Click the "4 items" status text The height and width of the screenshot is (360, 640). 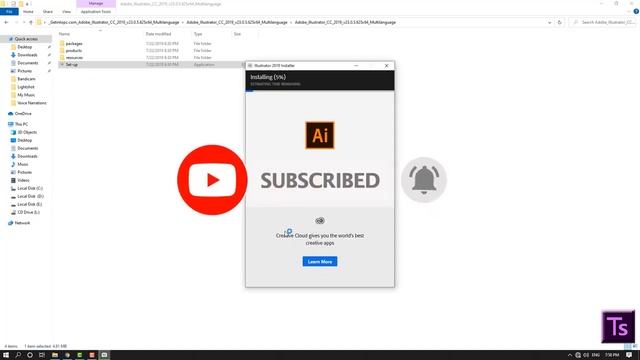pos(11,346)
